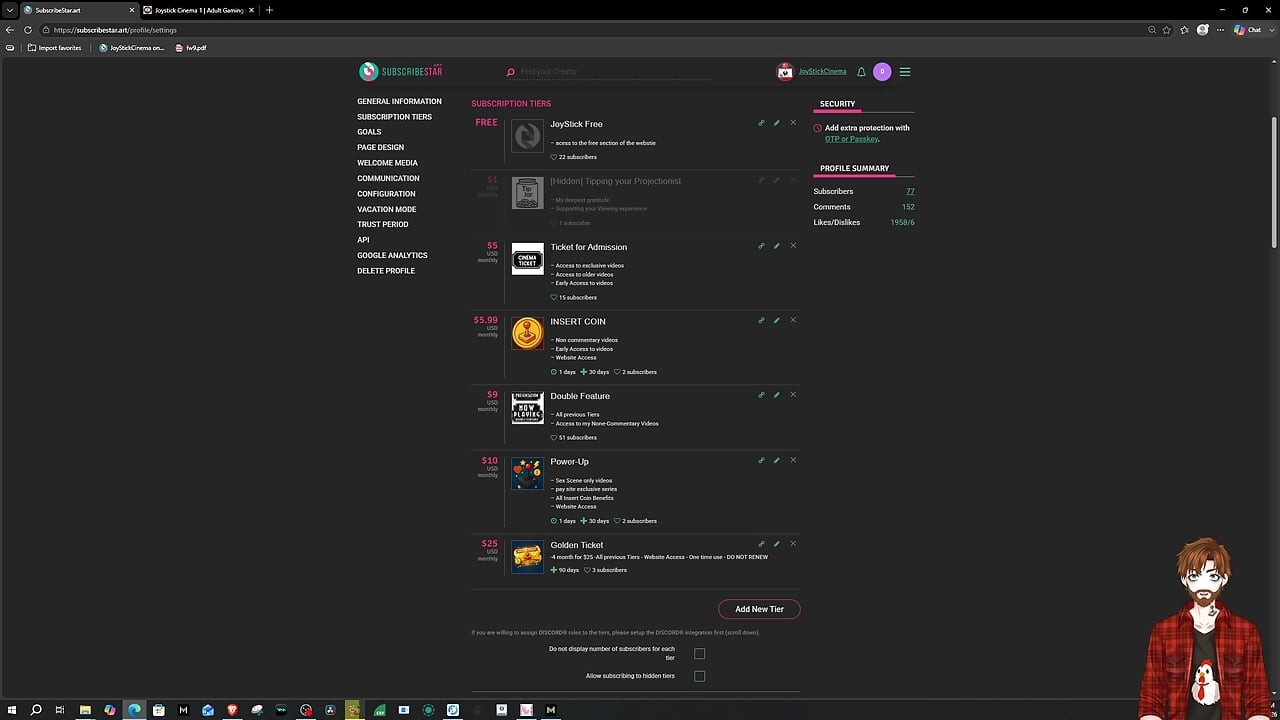Viewport: 1280px width, 720px height.
Task: Open the fw9.pdf bookmark
Action: (x=190, y=48)
